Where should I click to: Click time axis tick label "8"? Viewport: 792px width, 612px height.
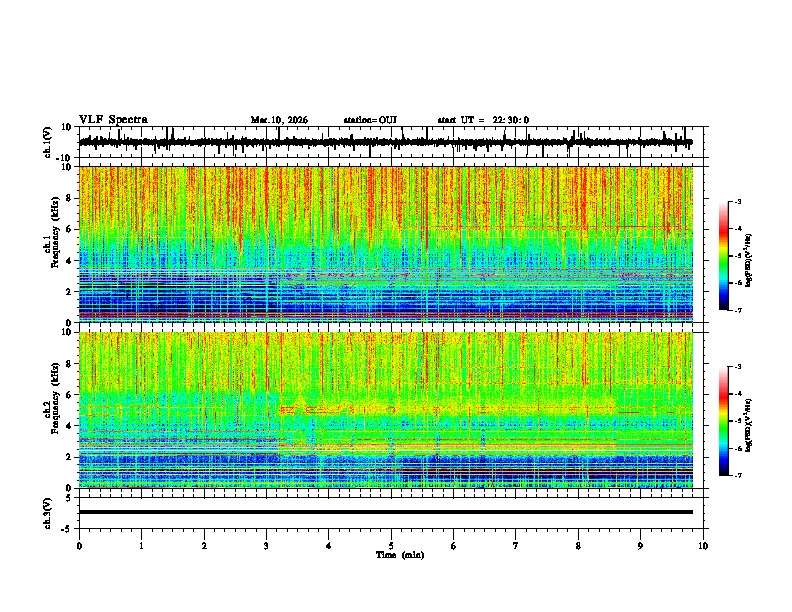pyautogui.click(x=578, y=546)
